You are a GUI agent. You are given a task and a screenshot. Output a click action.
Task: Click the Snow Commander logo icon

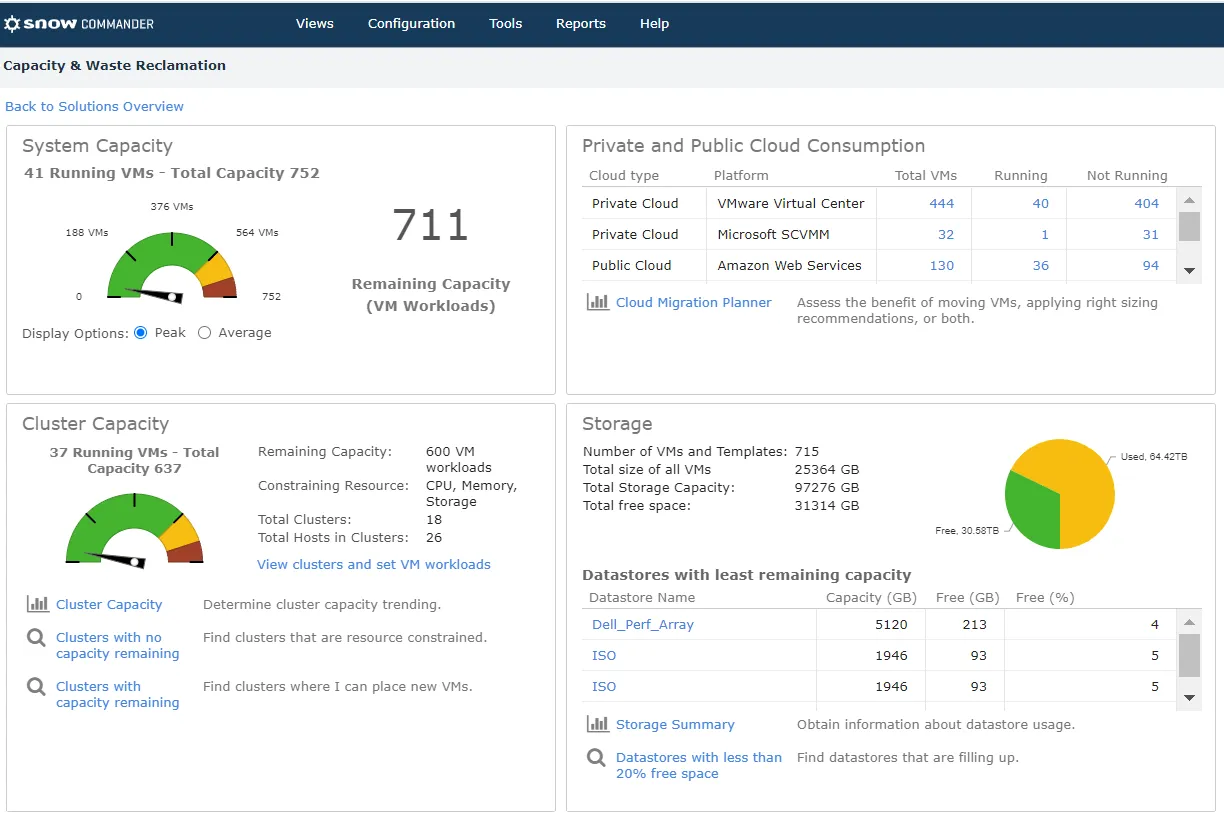(12, 23)
